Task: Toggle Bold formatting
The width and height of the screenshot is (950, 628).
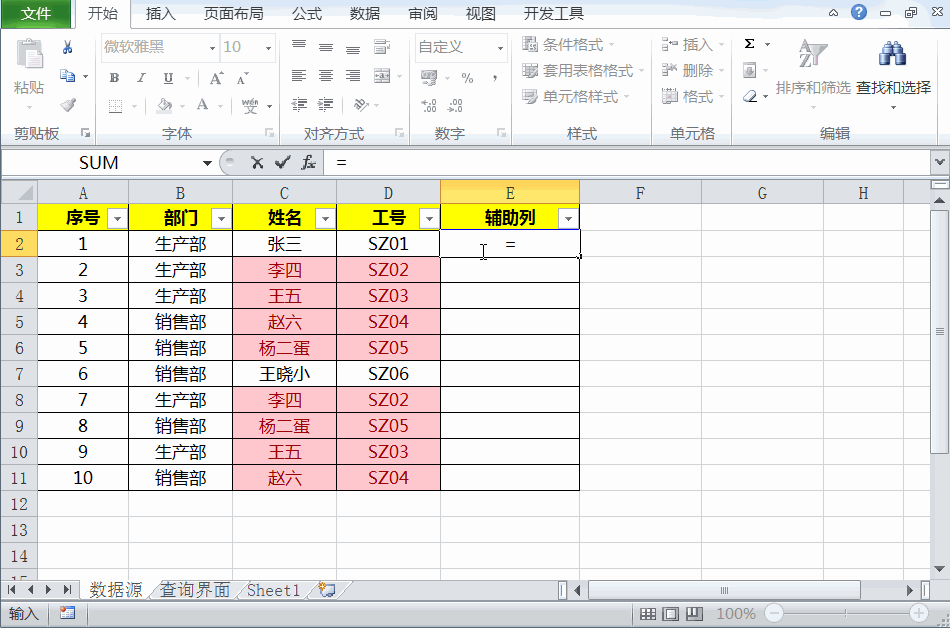Action: (x=114, y=78)
